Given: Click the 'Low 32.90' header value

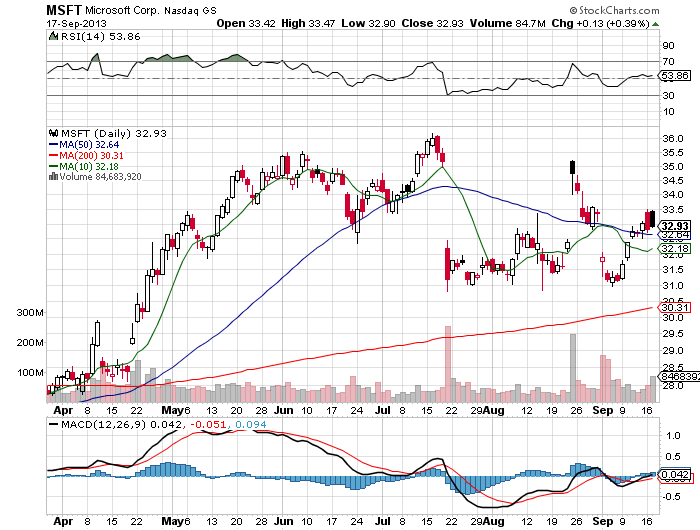Looking at the screenshot, I should (x=368, y=23).
